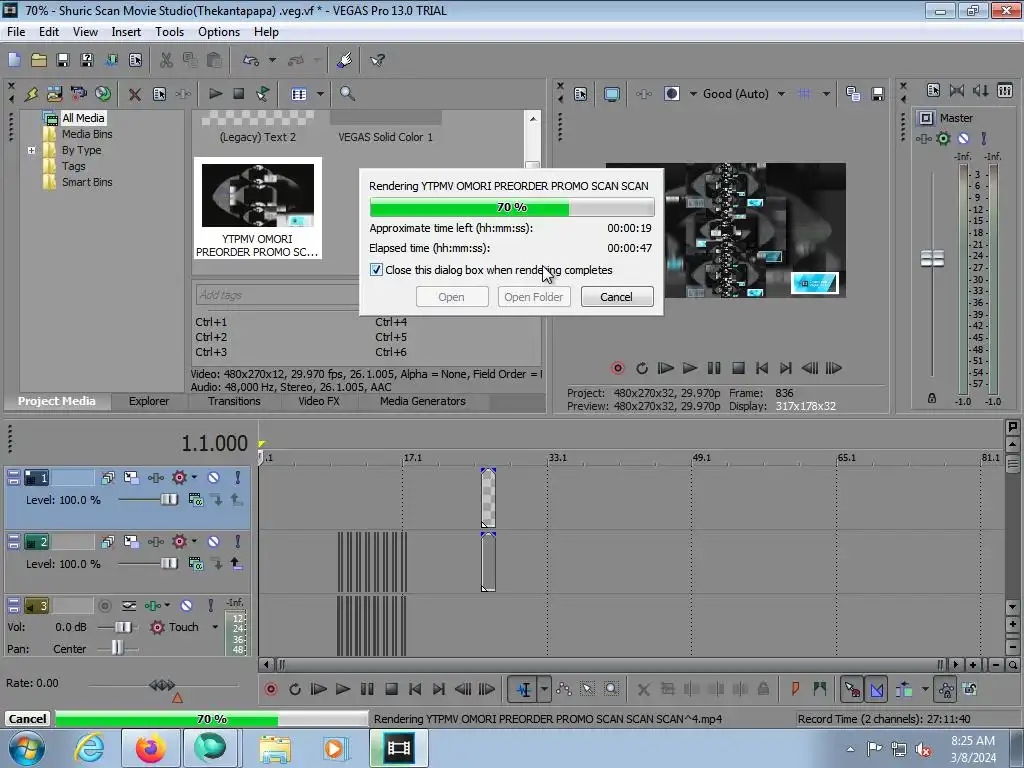The width and height of the screenshot is (1024, 768).
Task: Click Stop under the video preview
Action: point(738,368)
